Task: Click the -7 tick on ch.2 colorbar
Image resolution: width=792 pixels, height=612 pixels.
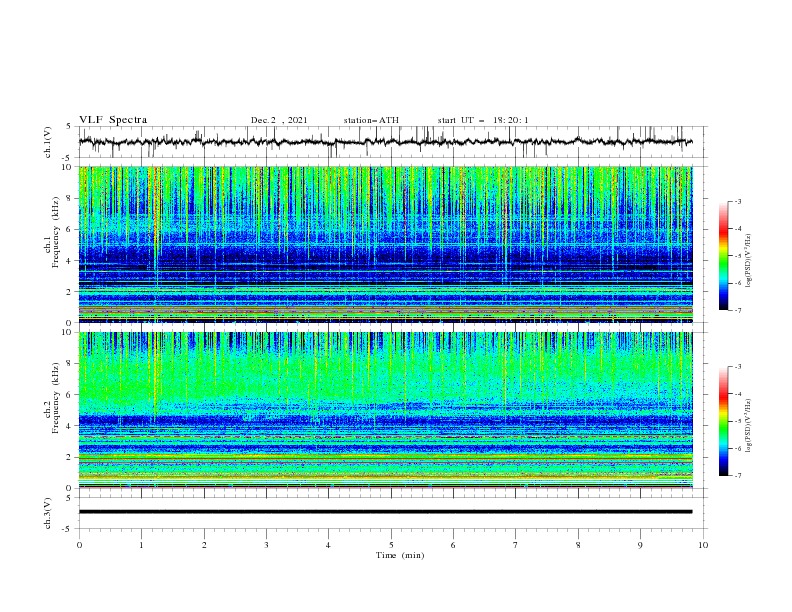Action: [x=738, y=475]
